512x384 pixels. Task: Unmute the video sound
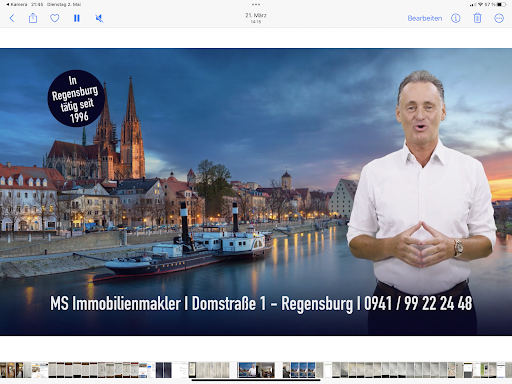pyautogui.click(x=99, y=18)
